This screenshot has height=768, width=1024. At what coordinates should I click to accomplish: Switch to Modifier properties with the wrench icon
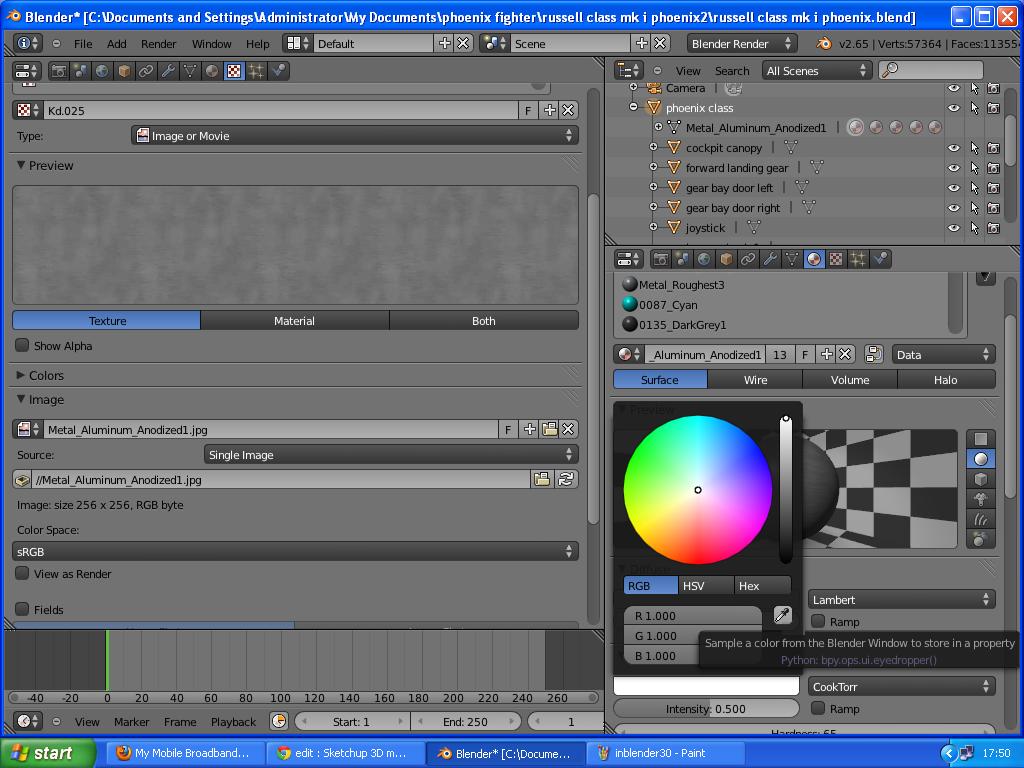pyautogui.click(x=772, y=259)
